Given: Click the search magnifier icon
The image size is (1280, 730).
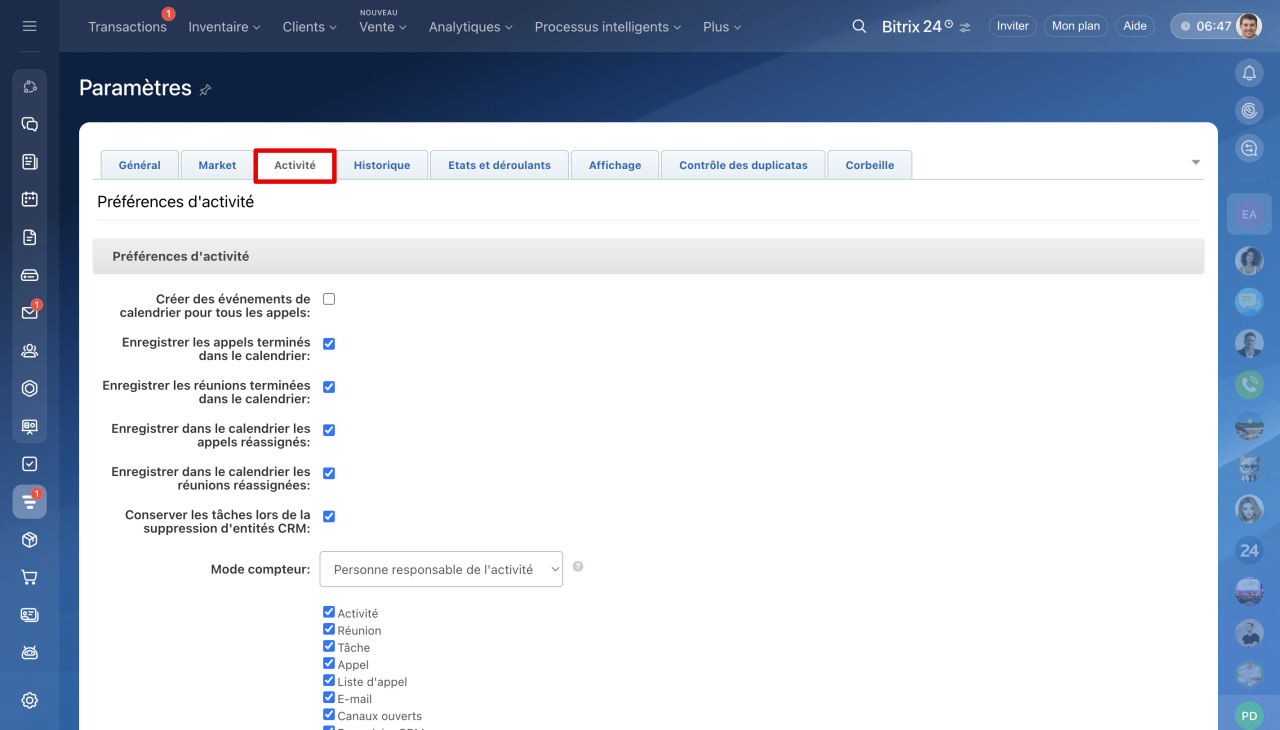Looking at the screenshot, I should pyautogui.click(x=859, y=26).
